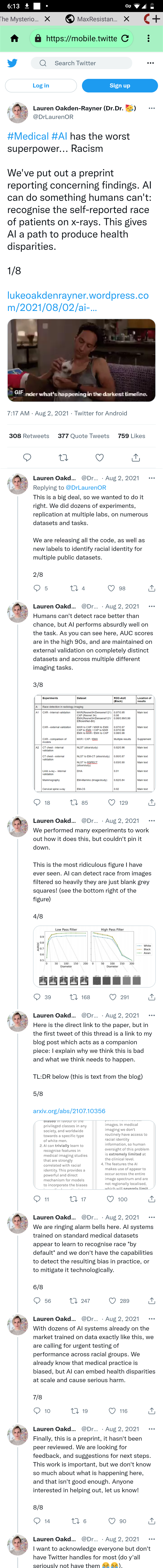163x1568 pixels.
Task: Reload the page from the address bar
Action: coord(125,38)
